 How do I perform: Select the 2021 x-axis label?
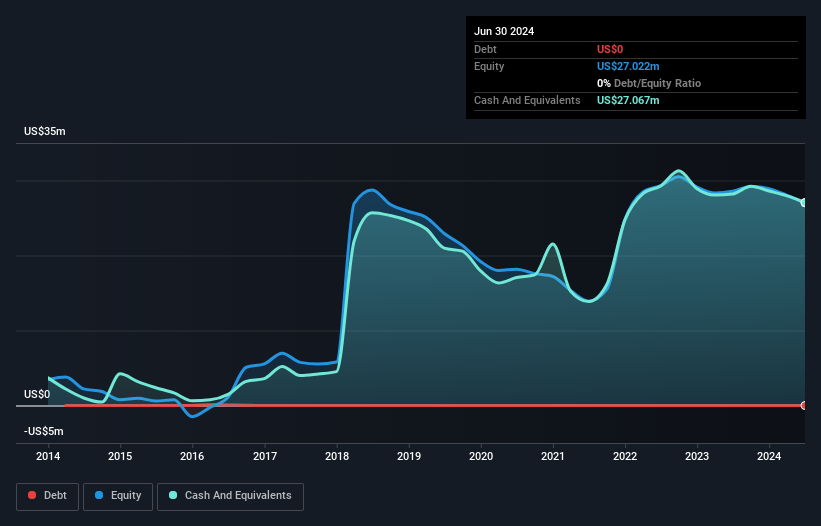click(x=553, y=456)
